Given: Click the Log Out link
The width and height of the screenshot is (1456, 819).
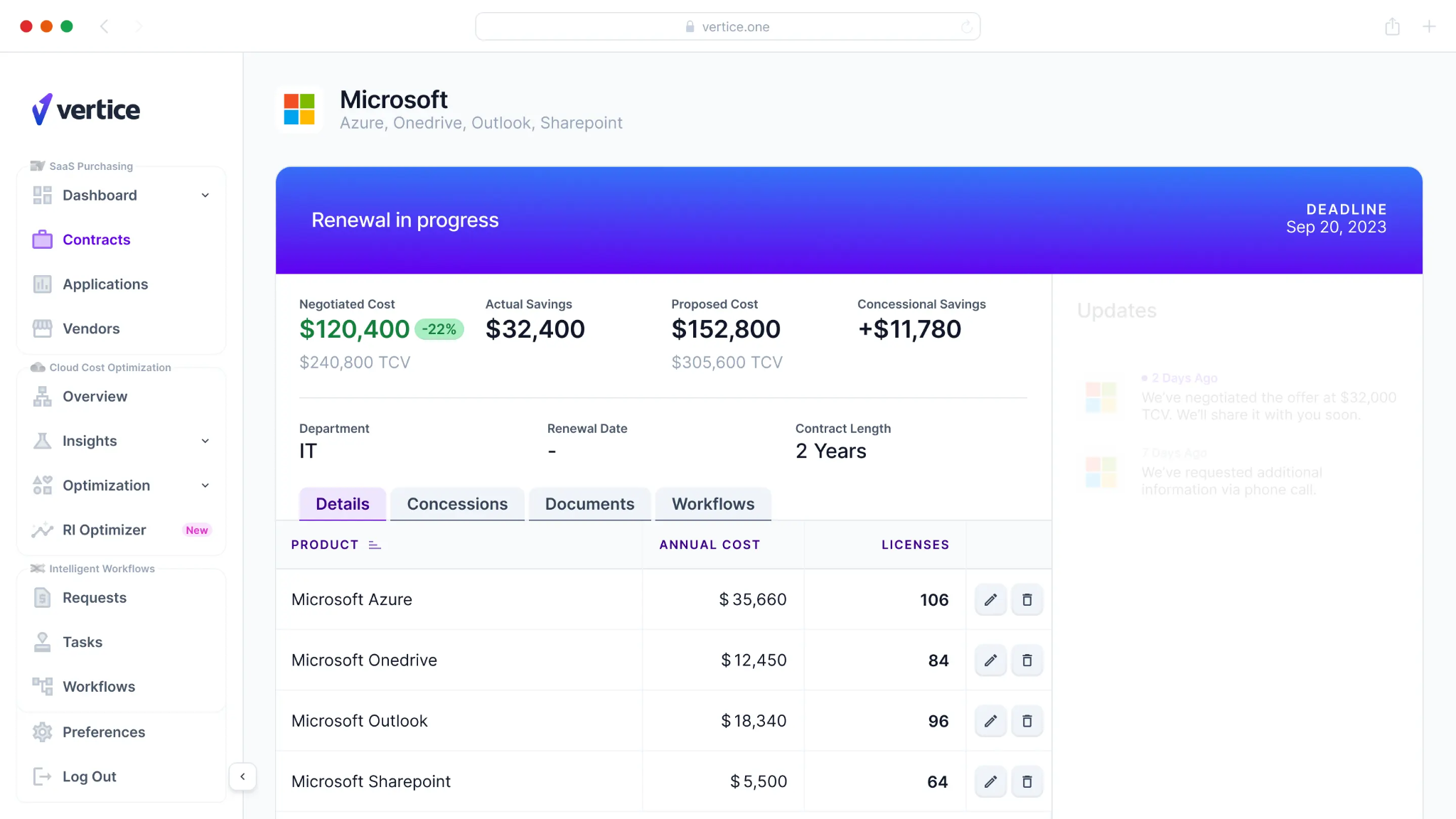Looking at the screenshot, I should [x=89, y=776].
